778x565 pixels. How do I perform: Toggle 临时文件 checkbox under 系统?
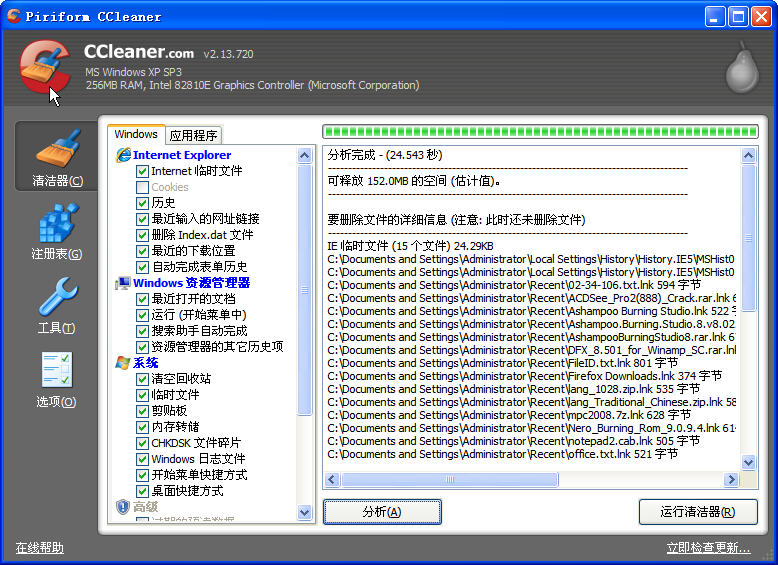(142, 395)
